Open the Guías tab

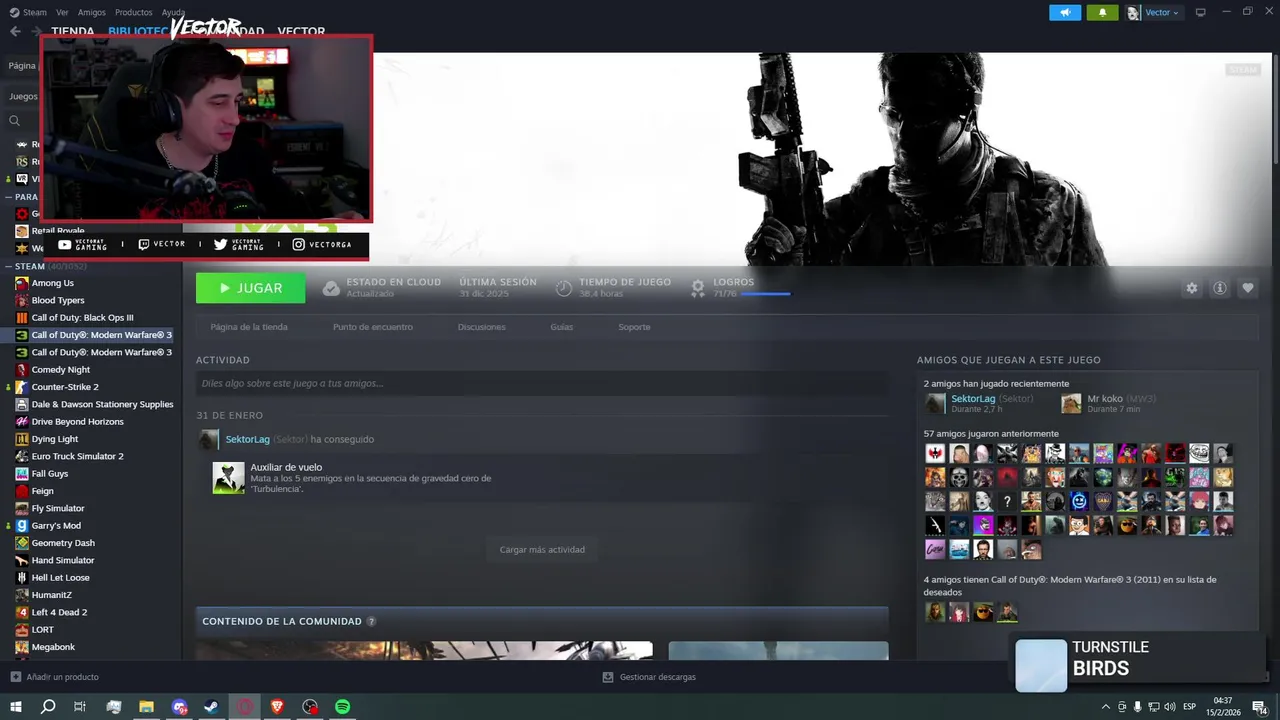[x=562, y=327]
